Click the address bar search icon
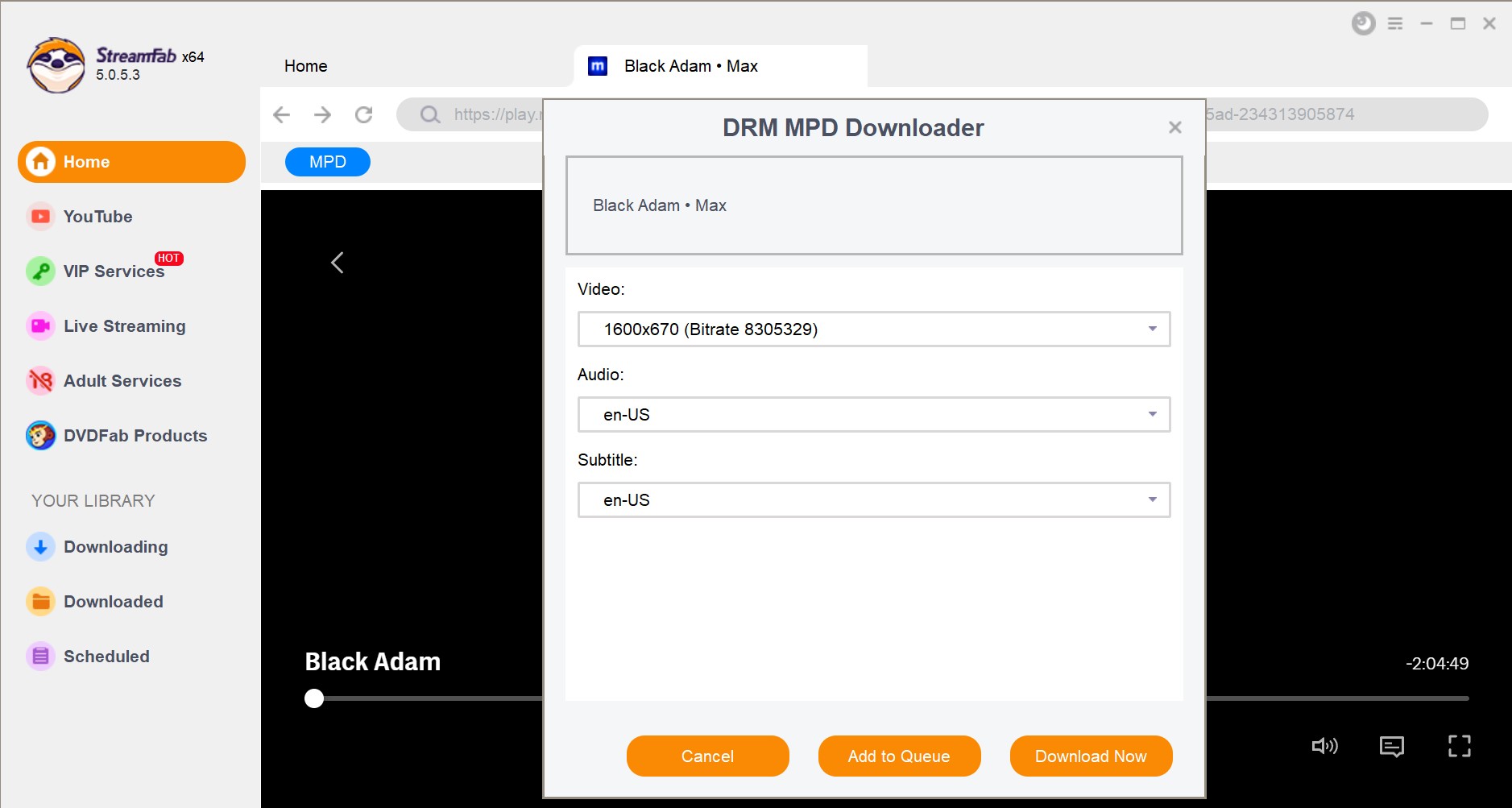This screenshot has height=808, width=1512. click(x=430, y=114)
